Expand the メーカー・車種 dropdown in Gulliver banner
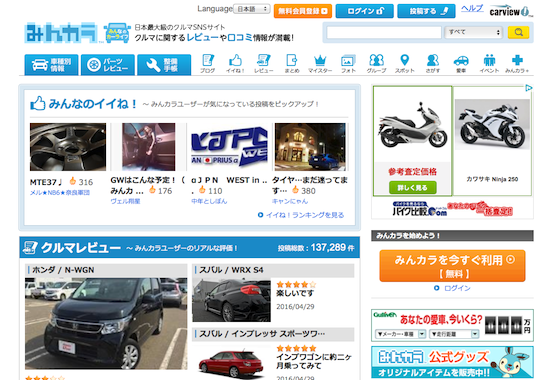Image resolution: width=550 pixels, height=380 pixels. pyautogui.click(x=400, y=334)
